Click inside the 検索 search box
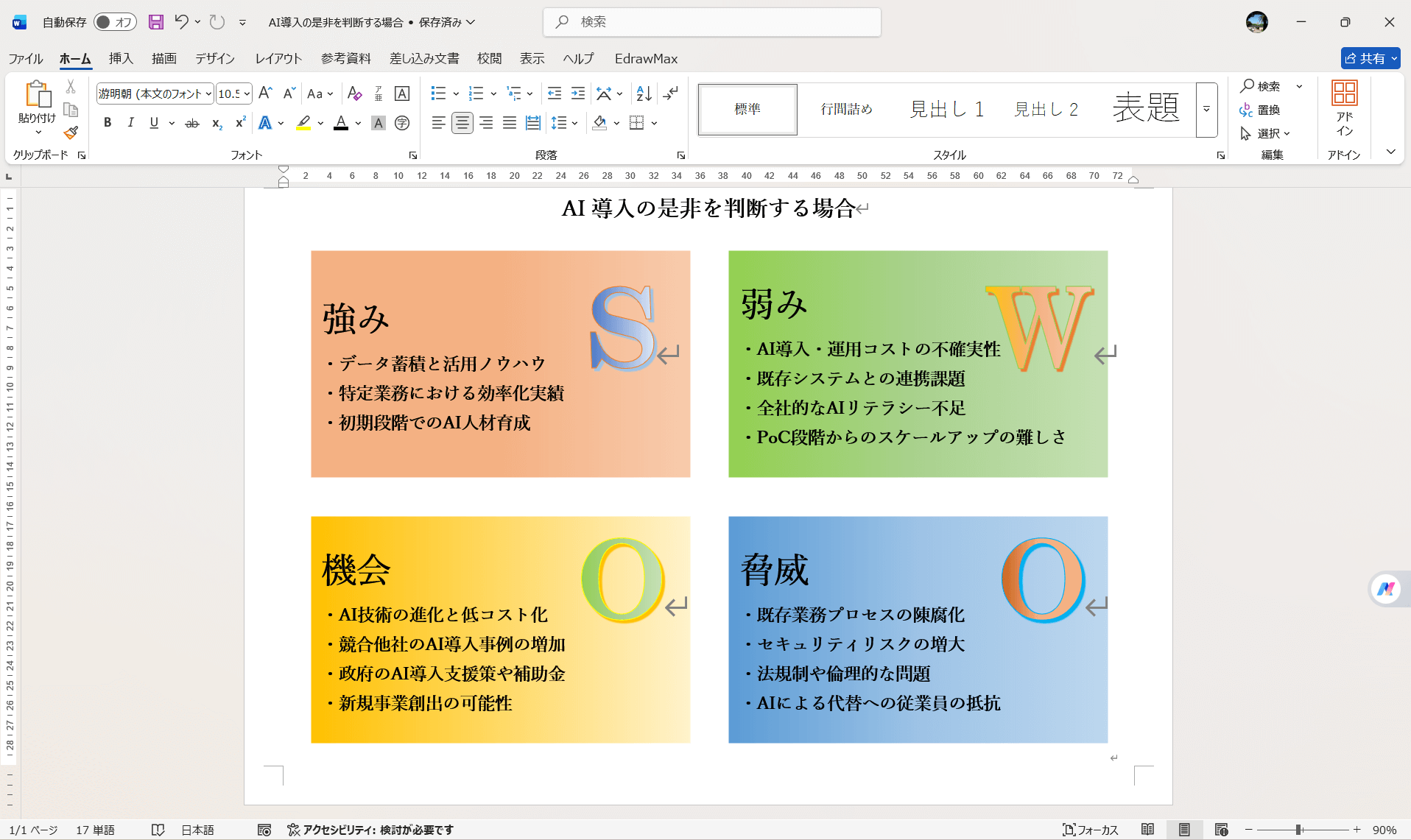The height and width of the screenshot is (840, 1411). point(711,22)
